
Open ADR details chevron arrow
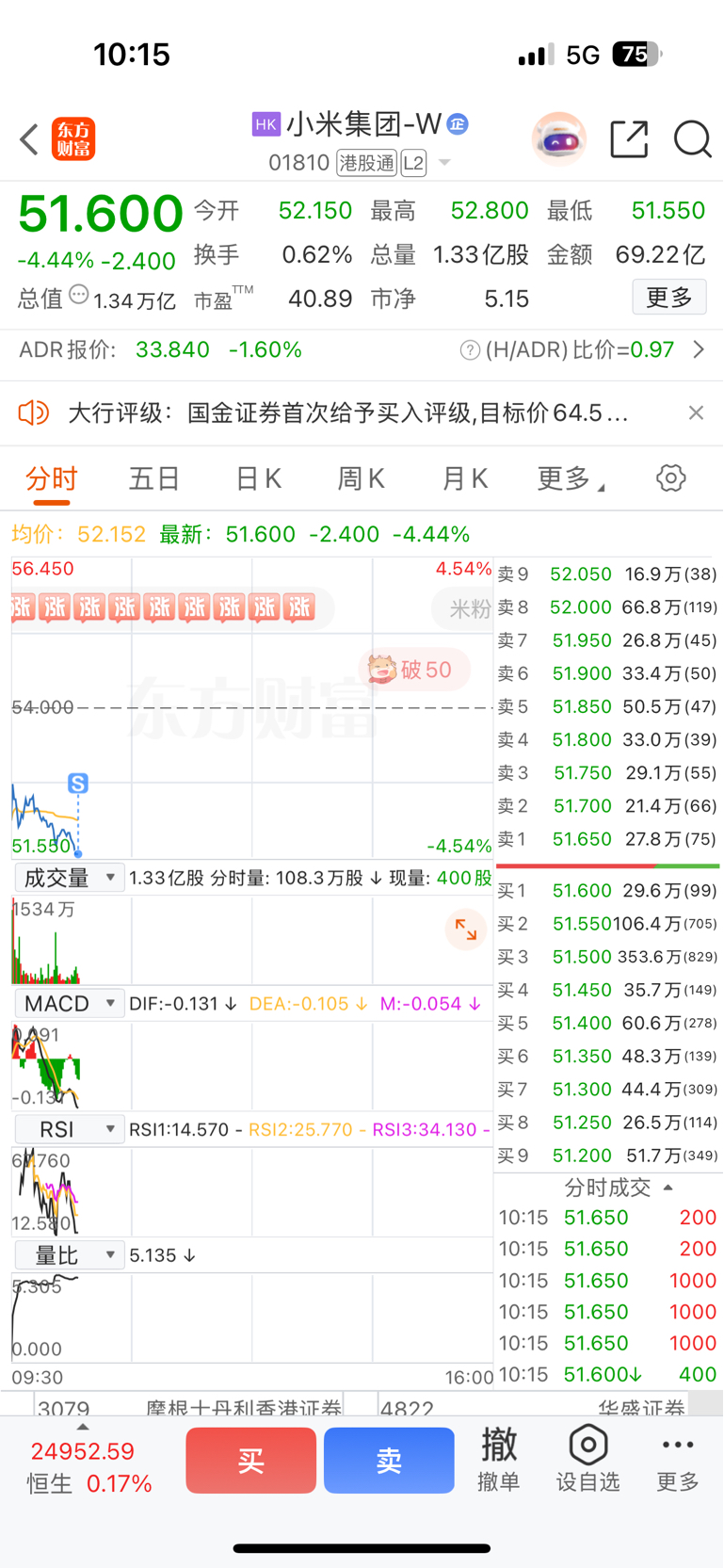[x=699, y=349]
